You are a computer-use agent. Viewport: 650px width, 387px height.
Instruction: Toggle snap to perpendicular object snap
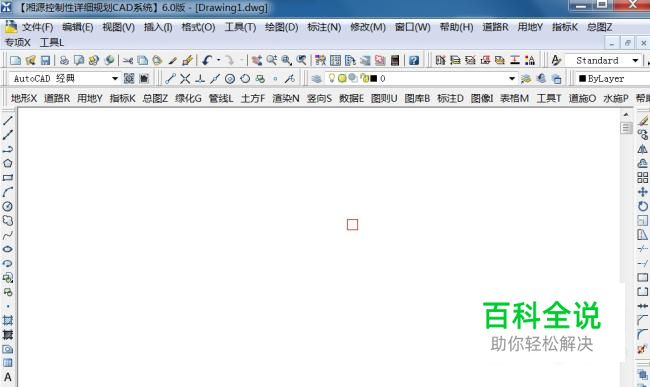coord(200,78)
